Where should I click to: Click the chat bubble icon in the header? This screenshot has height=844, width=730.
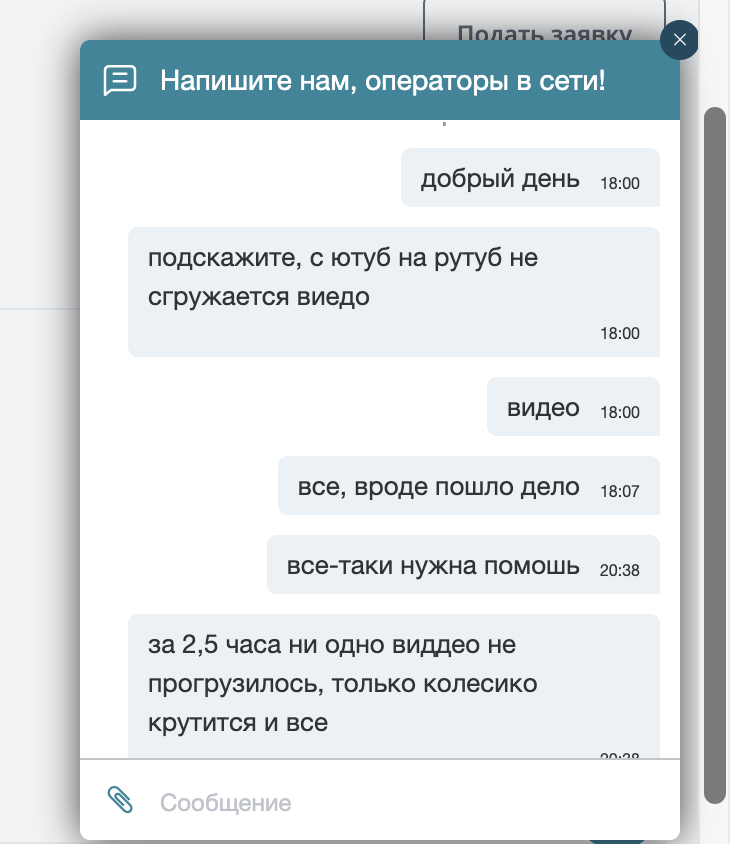coord(120,80)
